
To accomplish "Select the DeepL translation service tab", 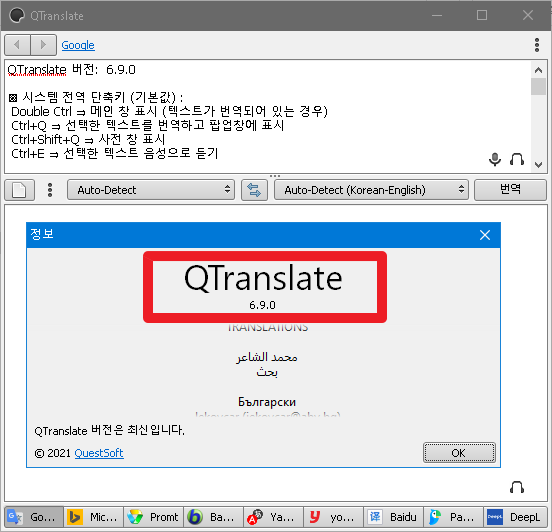I will 515,517.
